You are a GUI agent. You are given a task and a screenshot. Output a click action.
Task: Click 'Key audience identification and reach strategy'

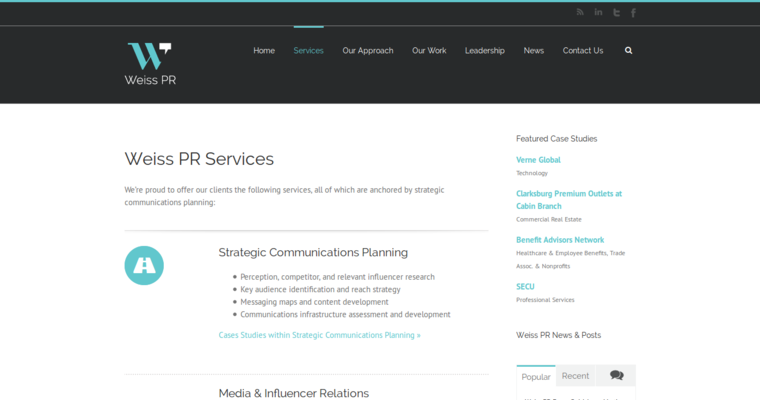(x=320, y=289)
